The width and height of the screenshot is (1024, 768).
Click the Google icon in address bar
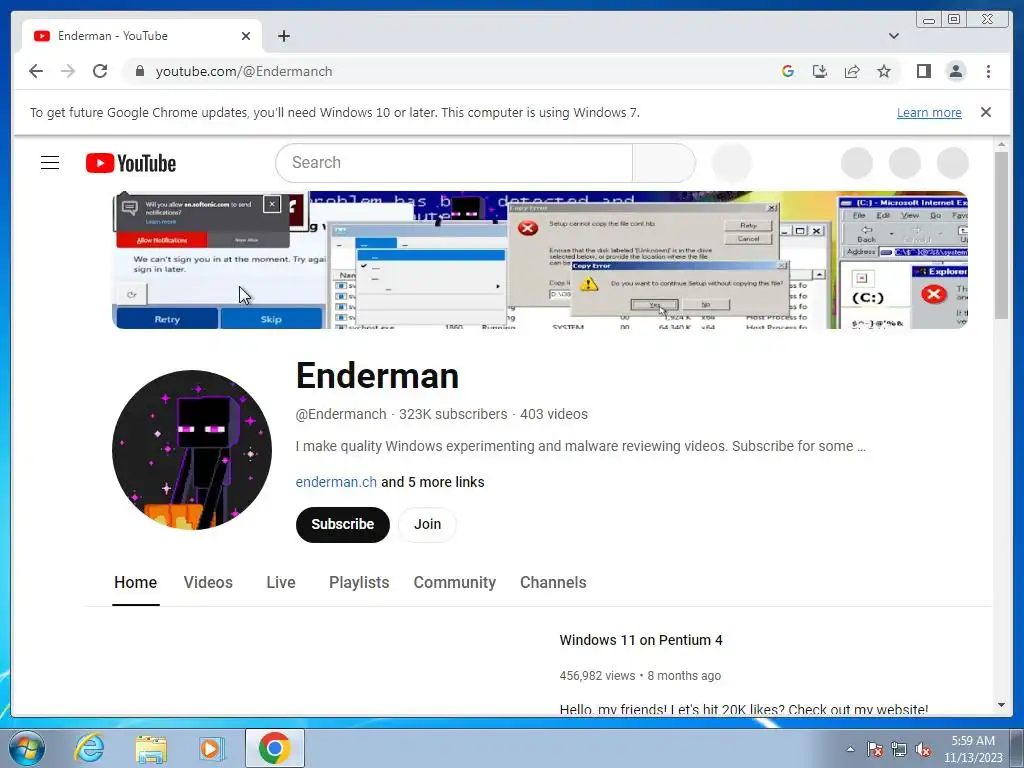788,71
